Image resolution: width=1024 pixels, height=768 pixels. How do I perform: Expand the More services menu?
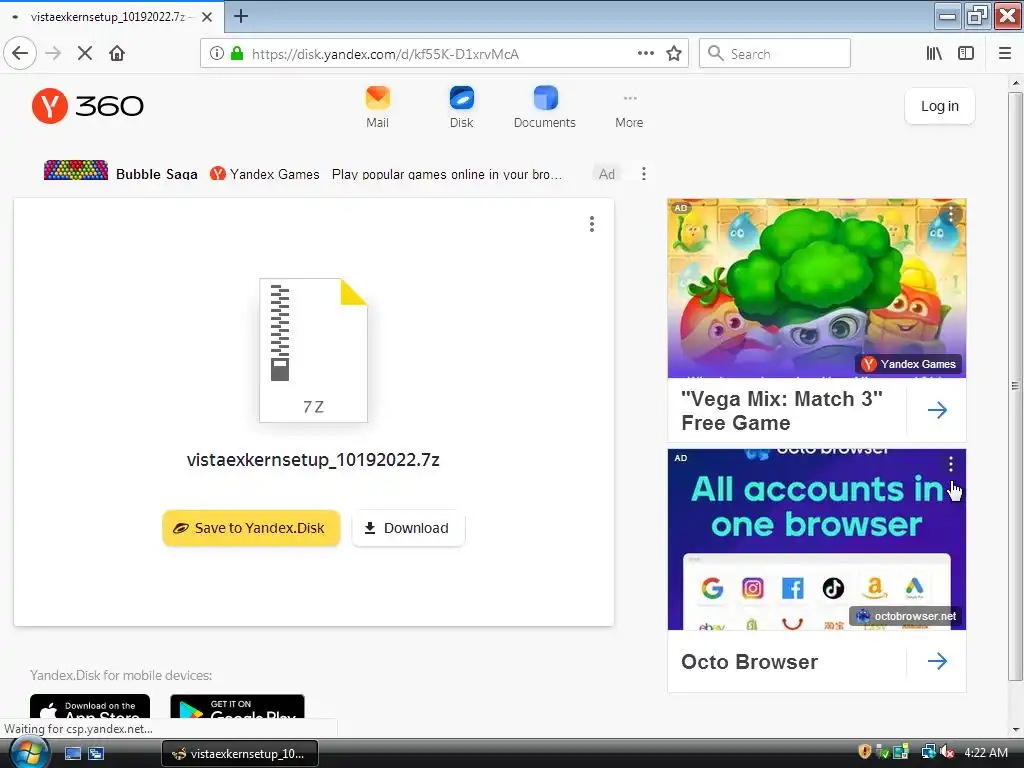point(629,111)
